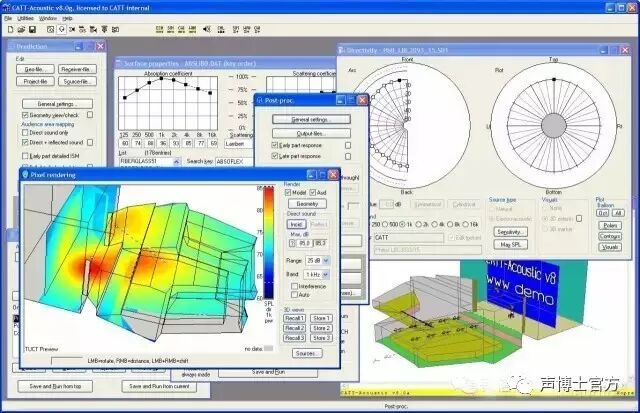Click the Surface properties window title icon
This screenshot has width=640, height=413.
(119, 63)
